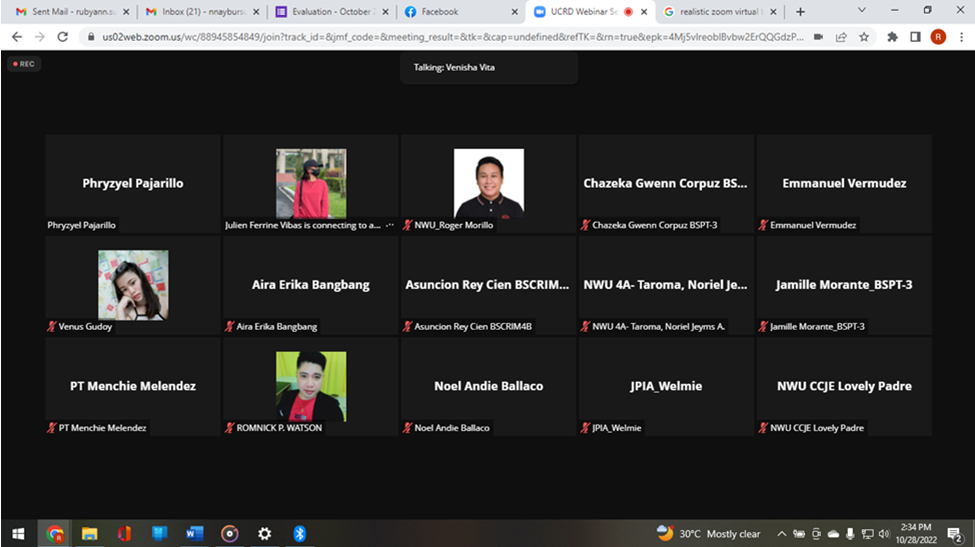Screen dimensions: 975x547
Task: Open the browser side panel icon
Action: pyautogui.click(x=915, y=36)
